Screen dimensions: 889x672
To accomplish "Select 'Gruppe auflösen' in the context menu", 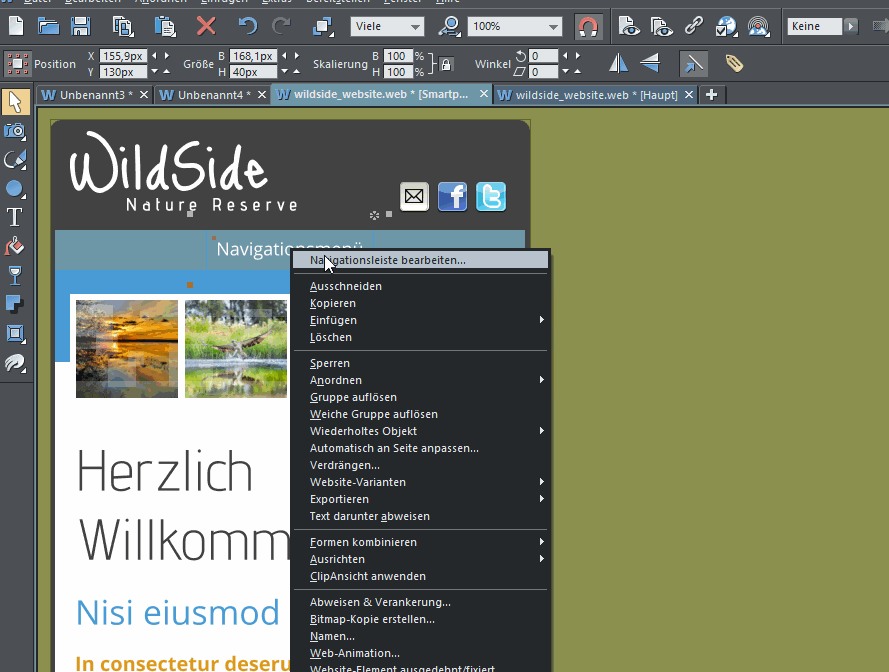I will pyautogui.click(x=421, y=397).
